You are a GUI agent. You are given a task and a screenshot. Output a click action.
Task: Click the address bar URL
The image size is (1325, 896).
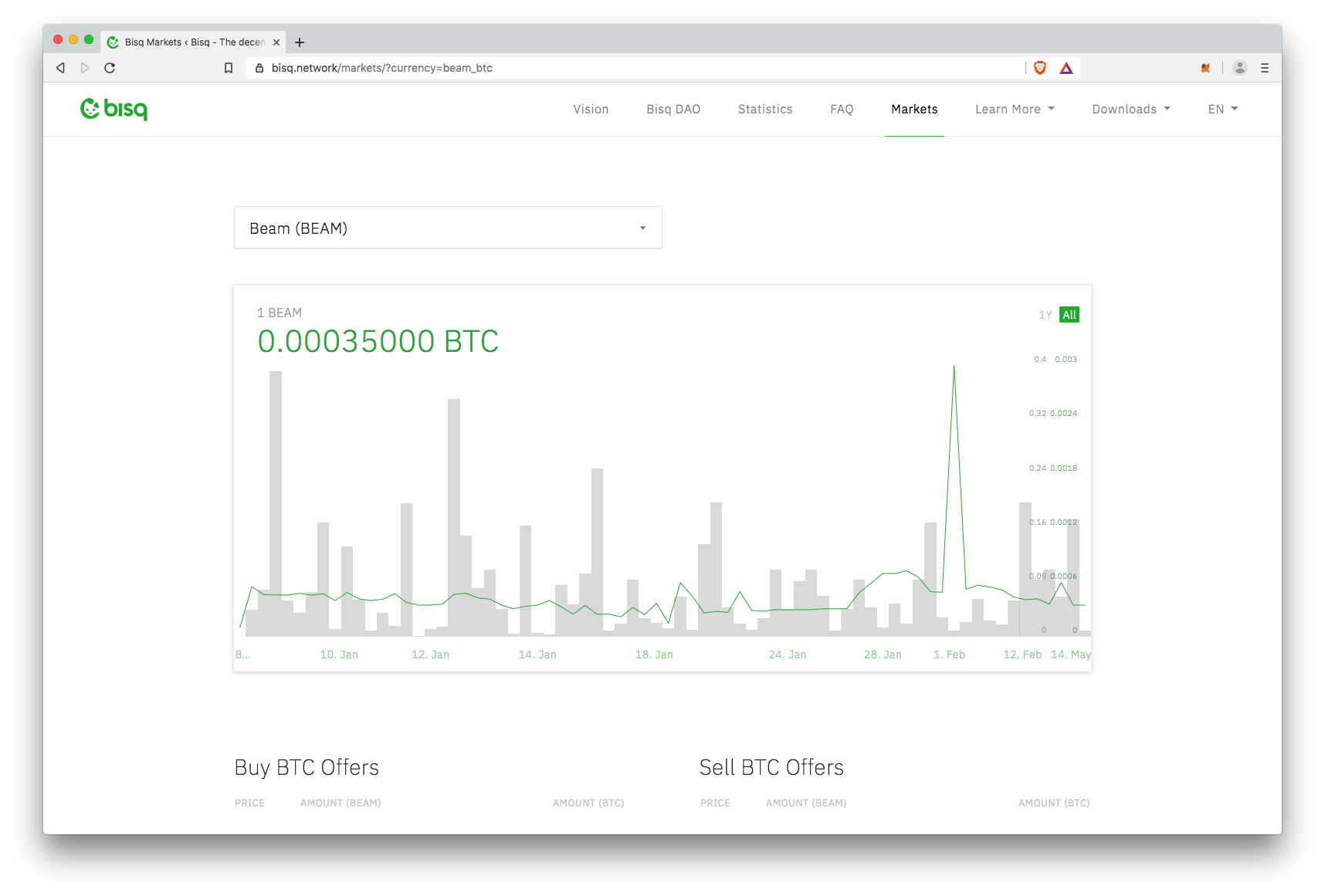[x=381, y=68]
